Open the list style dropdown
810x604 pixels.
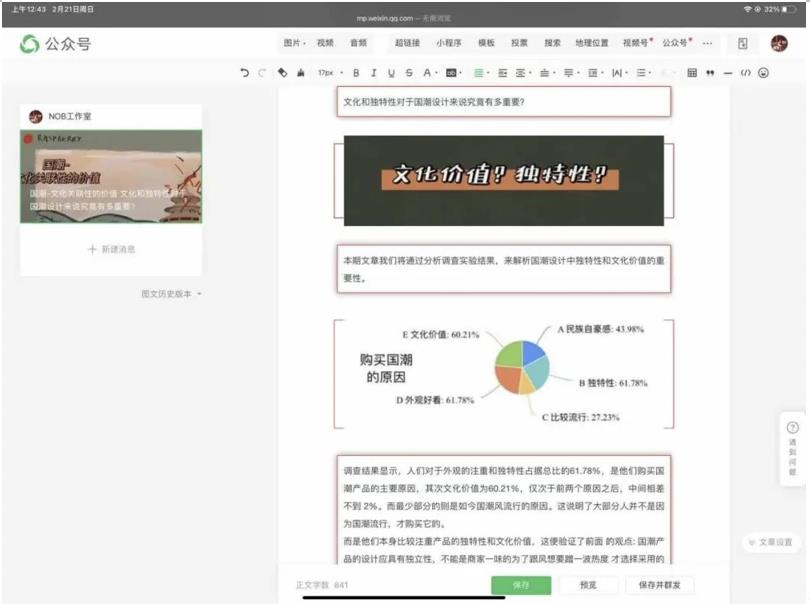pos(644,73)
